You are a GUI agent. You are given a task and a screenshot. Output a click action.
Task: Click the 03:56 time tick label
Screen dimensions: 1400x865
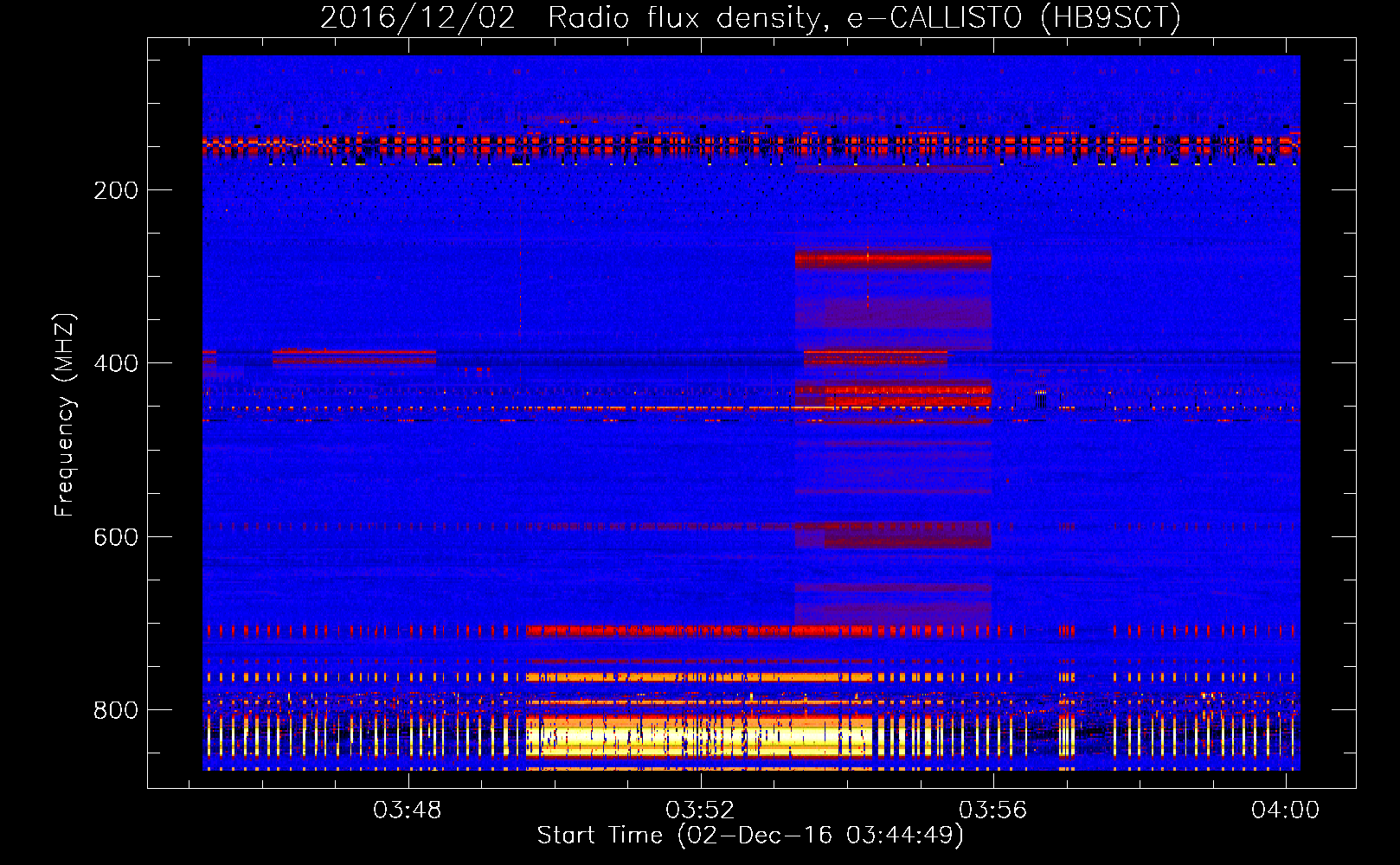[x=993, y=811]
